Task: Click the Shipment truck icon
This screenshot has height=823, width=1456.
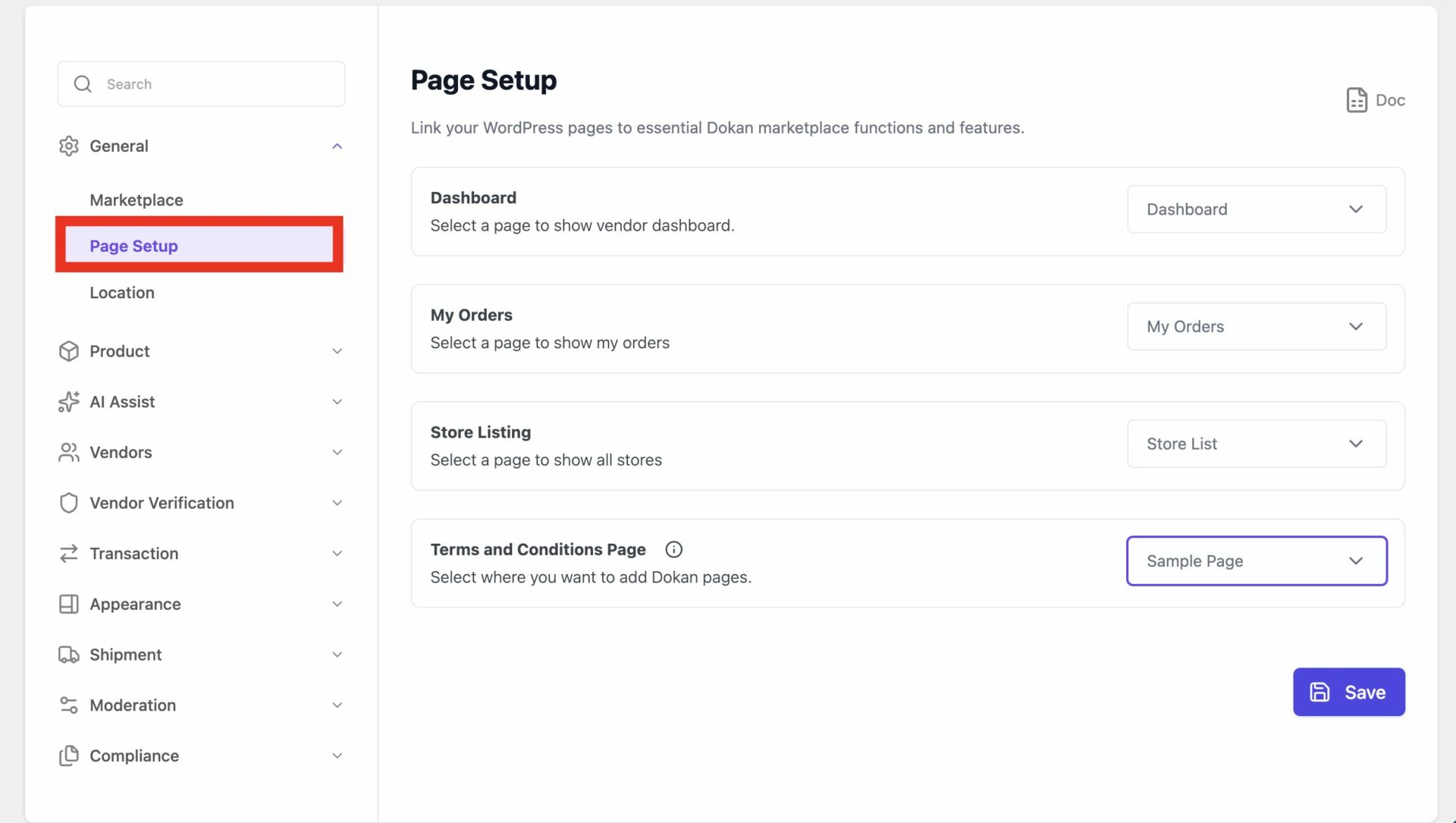Action: coord(69,654)
